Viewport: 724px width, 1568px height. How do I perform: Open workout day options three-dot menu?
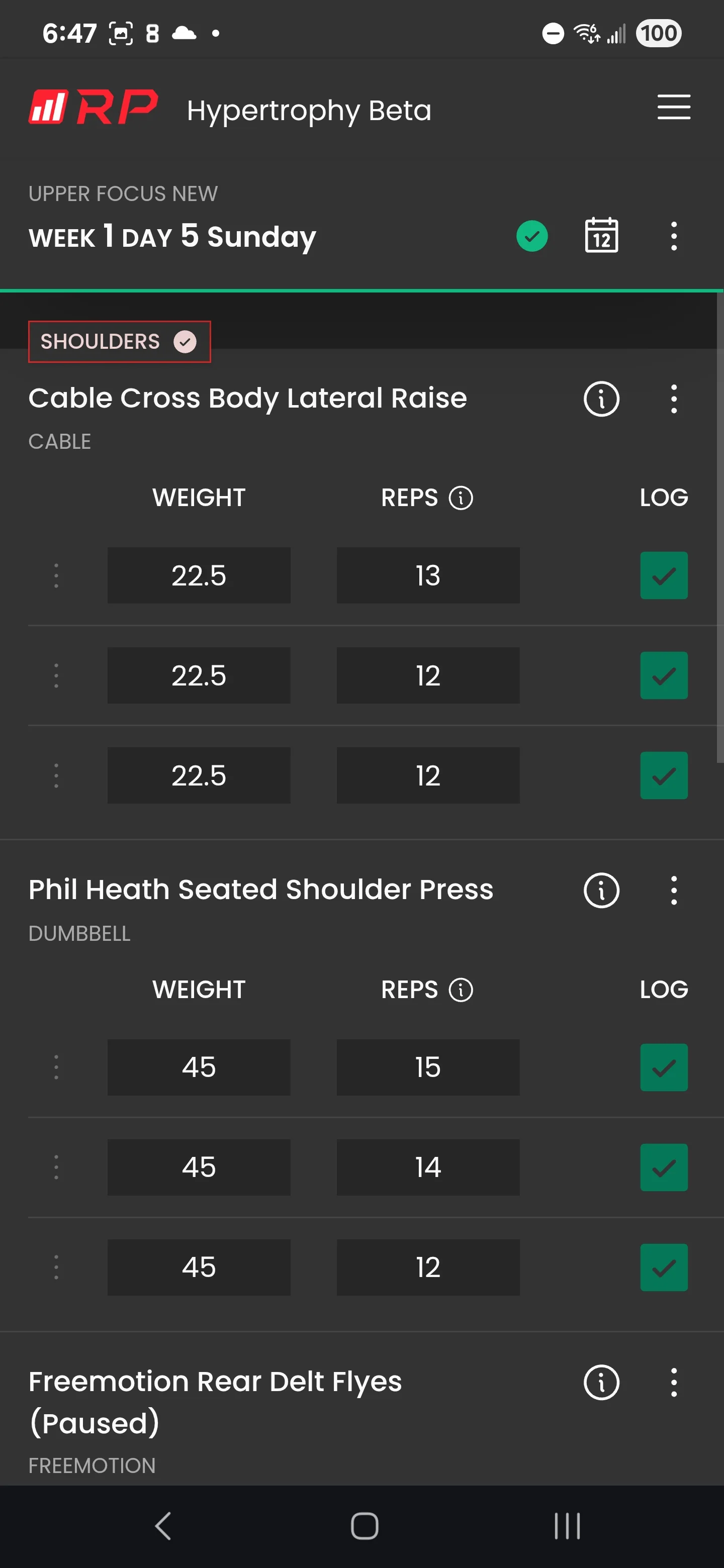point(673,236)
